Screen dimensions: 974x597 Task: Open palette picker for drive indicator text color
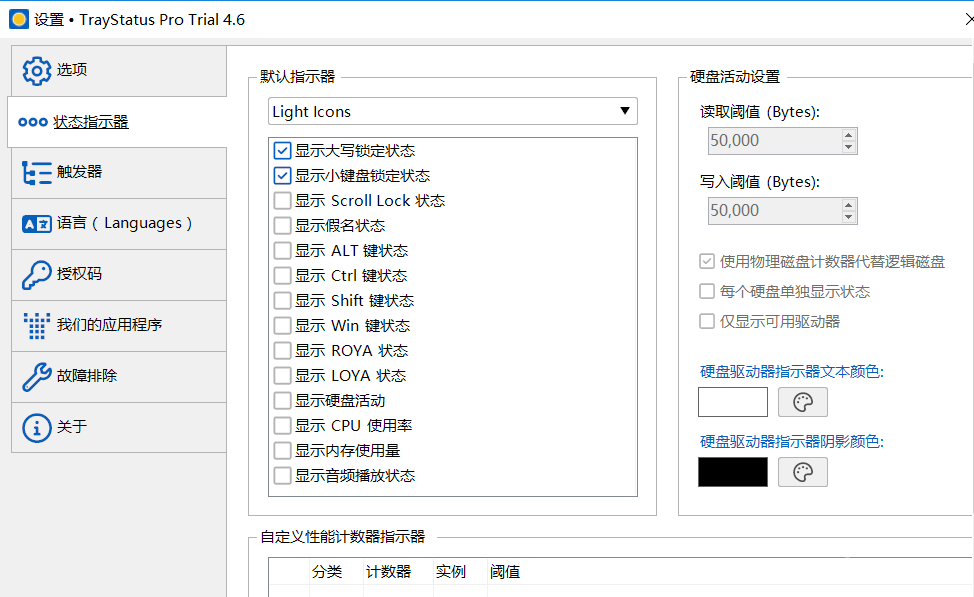click(x=802, y=402)
